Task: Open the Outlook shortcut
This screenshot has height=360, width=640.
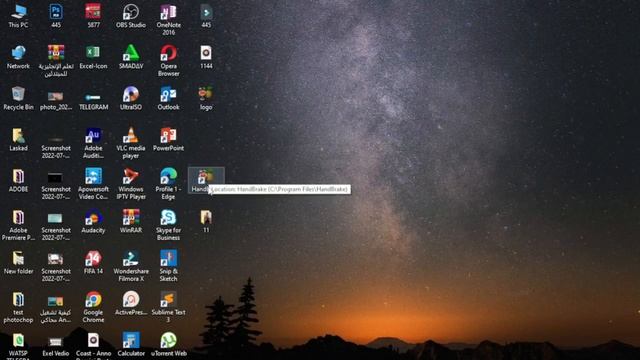Action: [x=169, y=98]
